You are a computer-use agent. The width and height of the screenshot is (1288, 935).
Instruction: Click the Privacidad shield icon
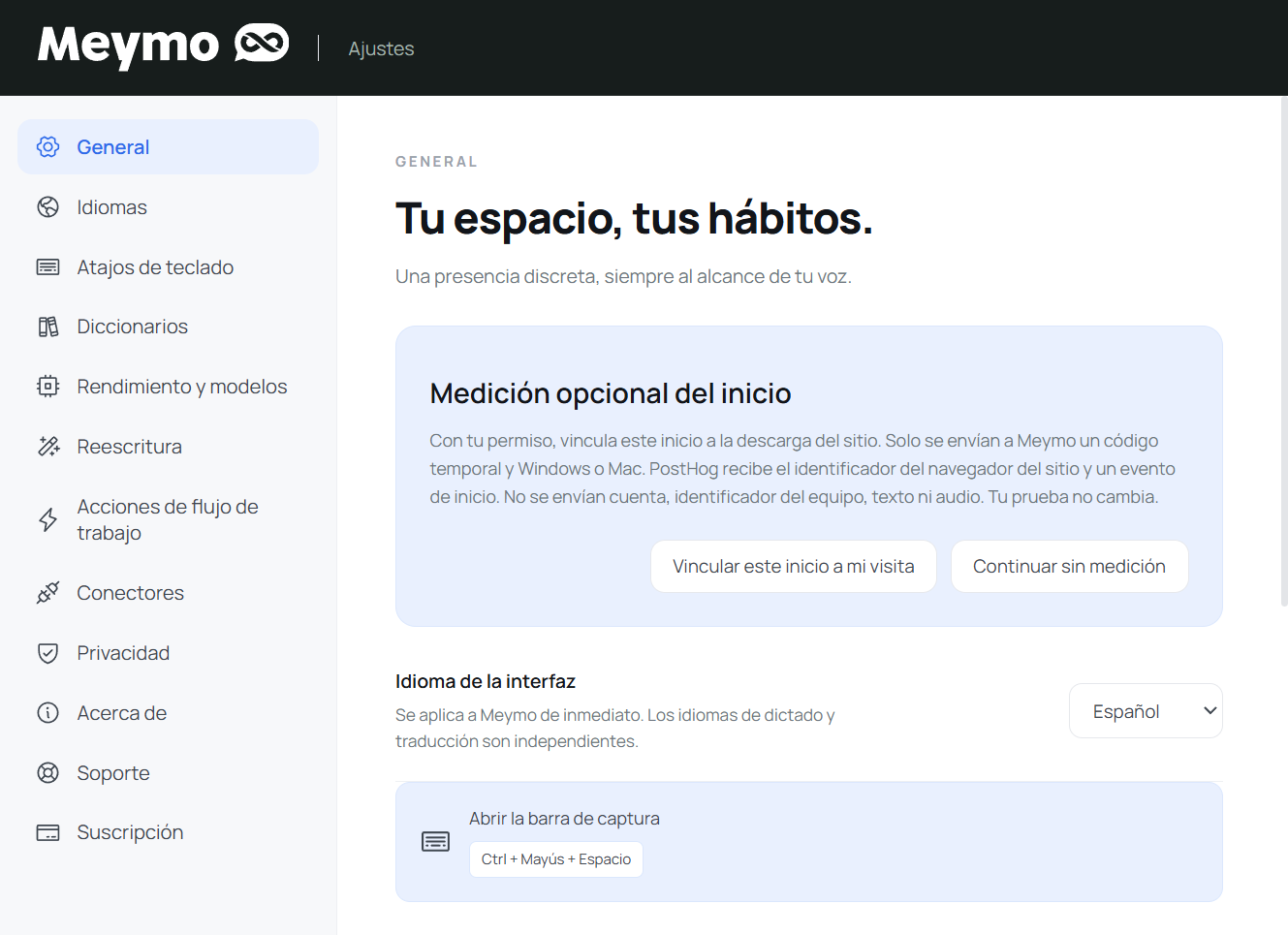point(47,653)
